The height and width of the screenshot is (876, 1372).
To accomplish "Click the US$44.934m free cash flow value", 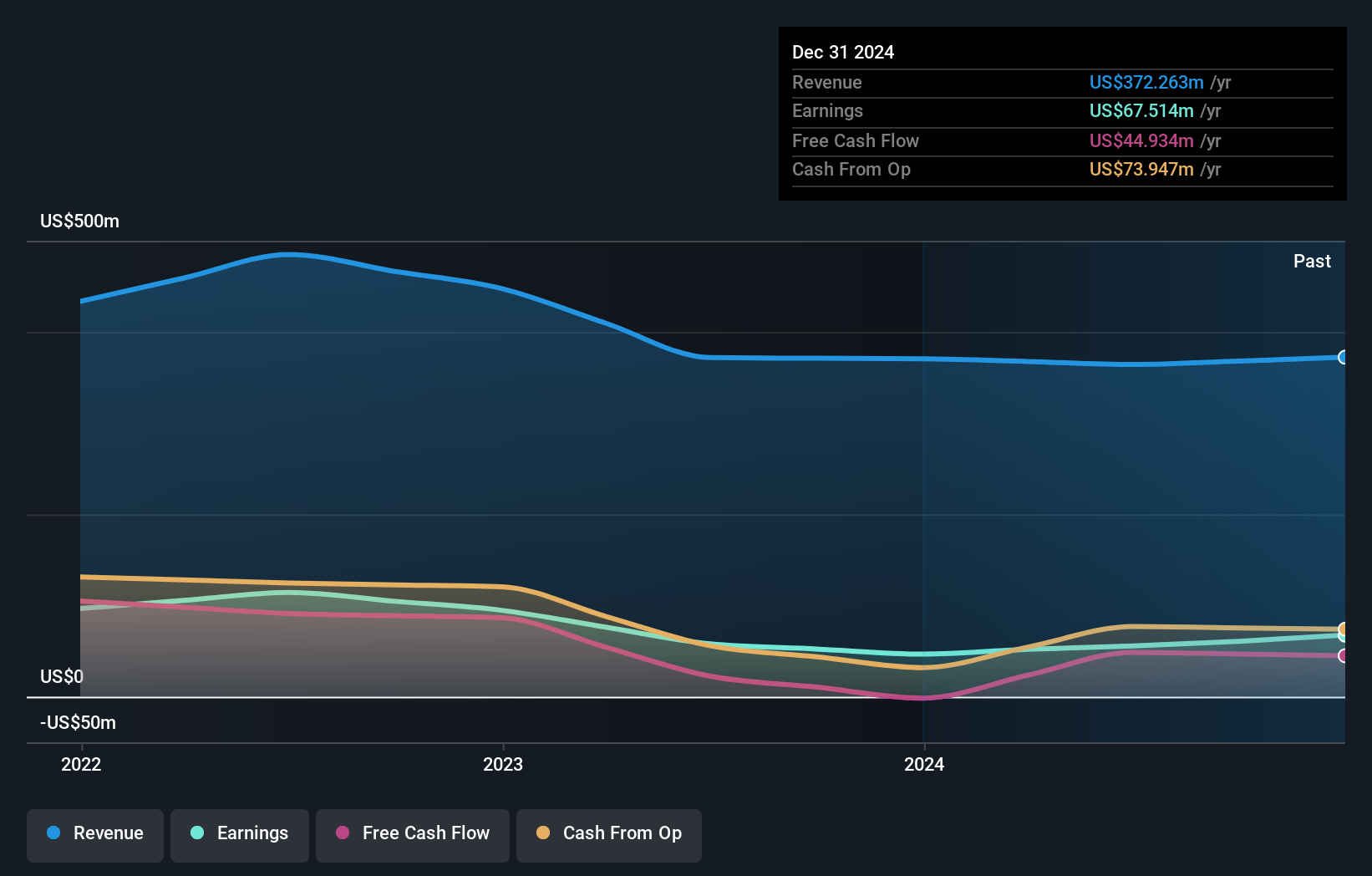I will [1141, 140].
